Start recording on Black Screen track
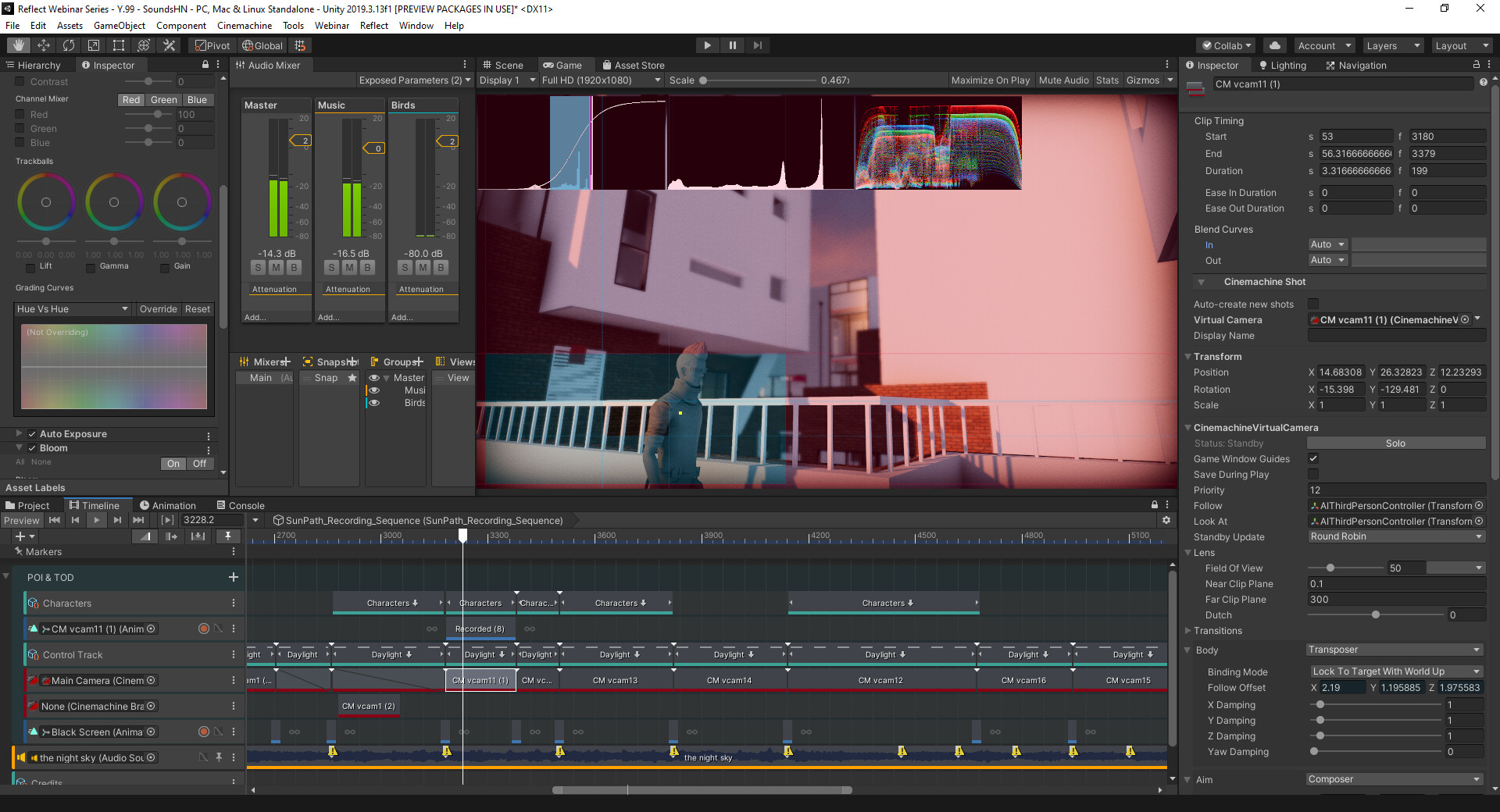Screen dimensions: 1500x812 tap(204, 732)
